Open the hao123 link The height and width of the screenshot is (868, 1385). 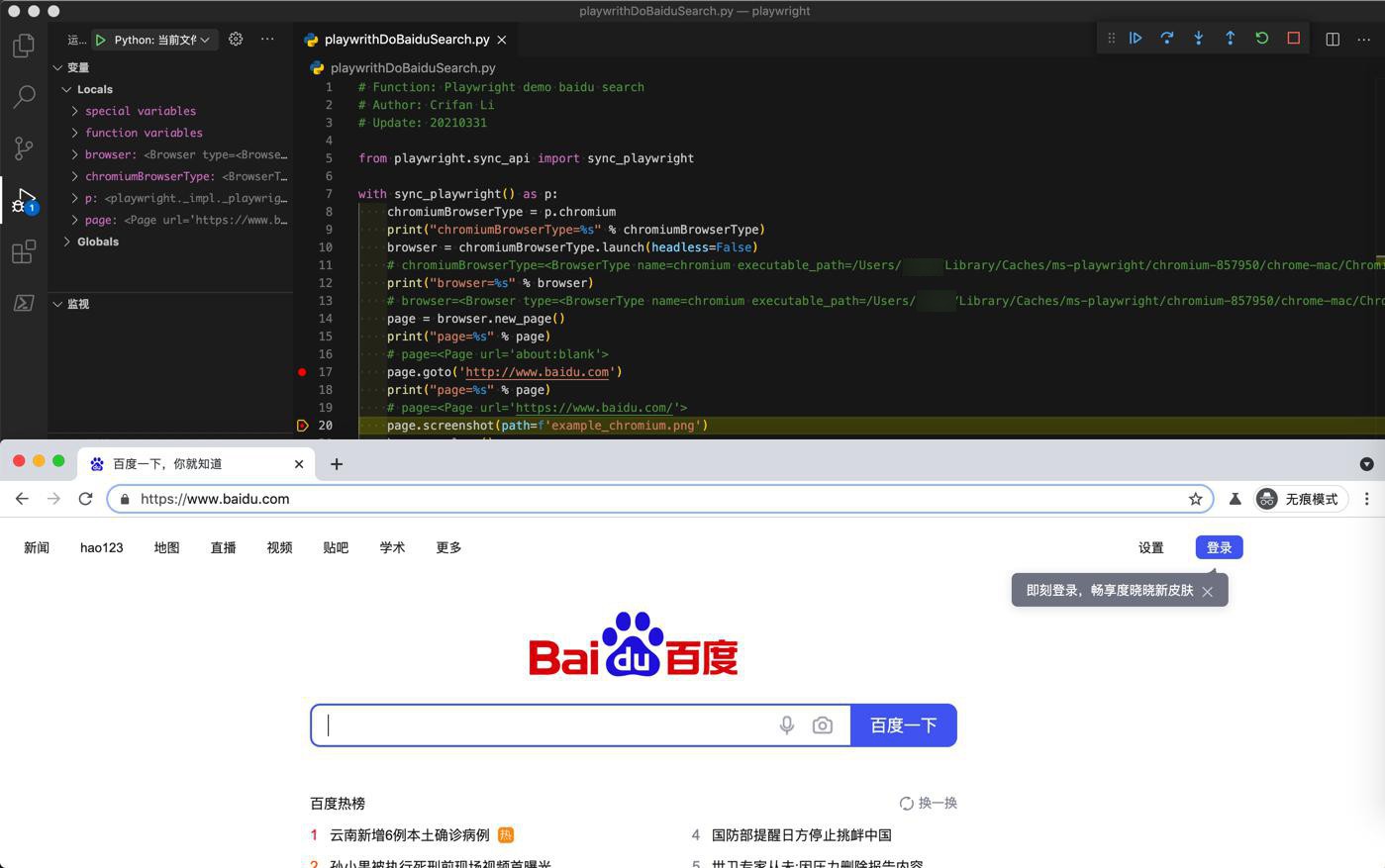coord(102,547)
